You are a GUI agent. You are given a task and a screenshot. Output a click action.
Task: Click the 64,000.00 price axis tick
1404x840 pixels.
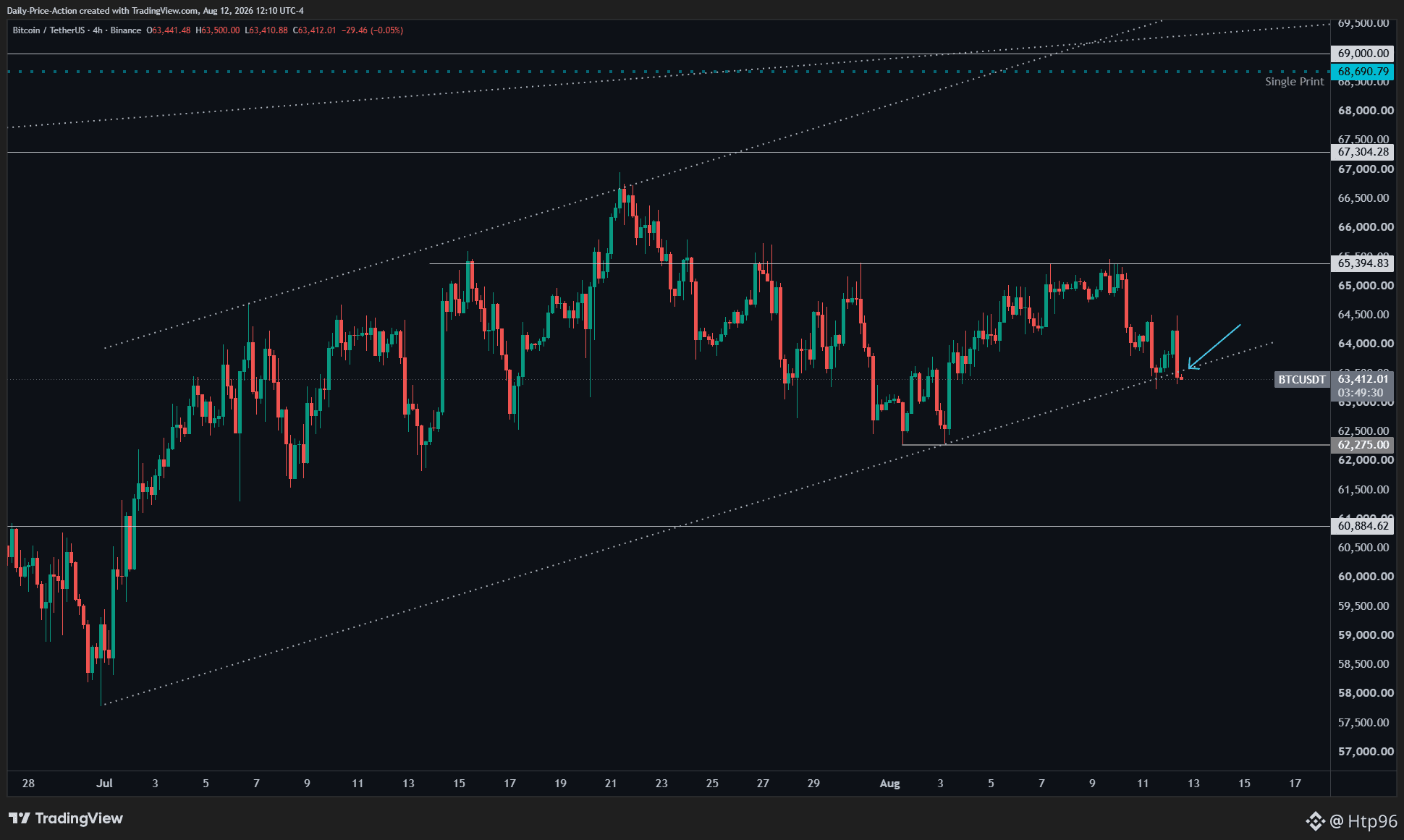tap(1366, 344)
